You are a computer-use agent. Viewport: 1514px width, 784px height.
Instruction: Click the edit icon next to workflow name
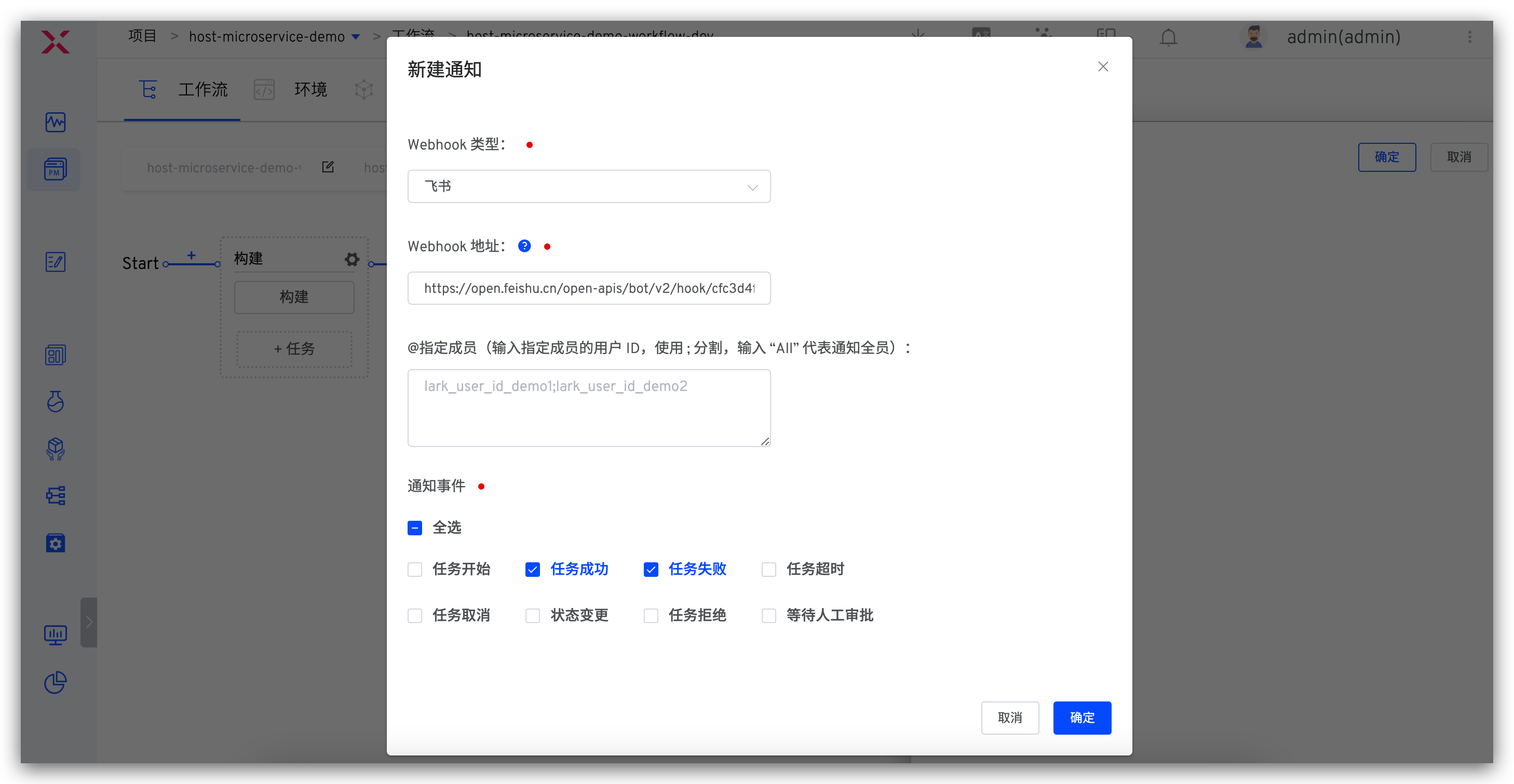point(328,167)
